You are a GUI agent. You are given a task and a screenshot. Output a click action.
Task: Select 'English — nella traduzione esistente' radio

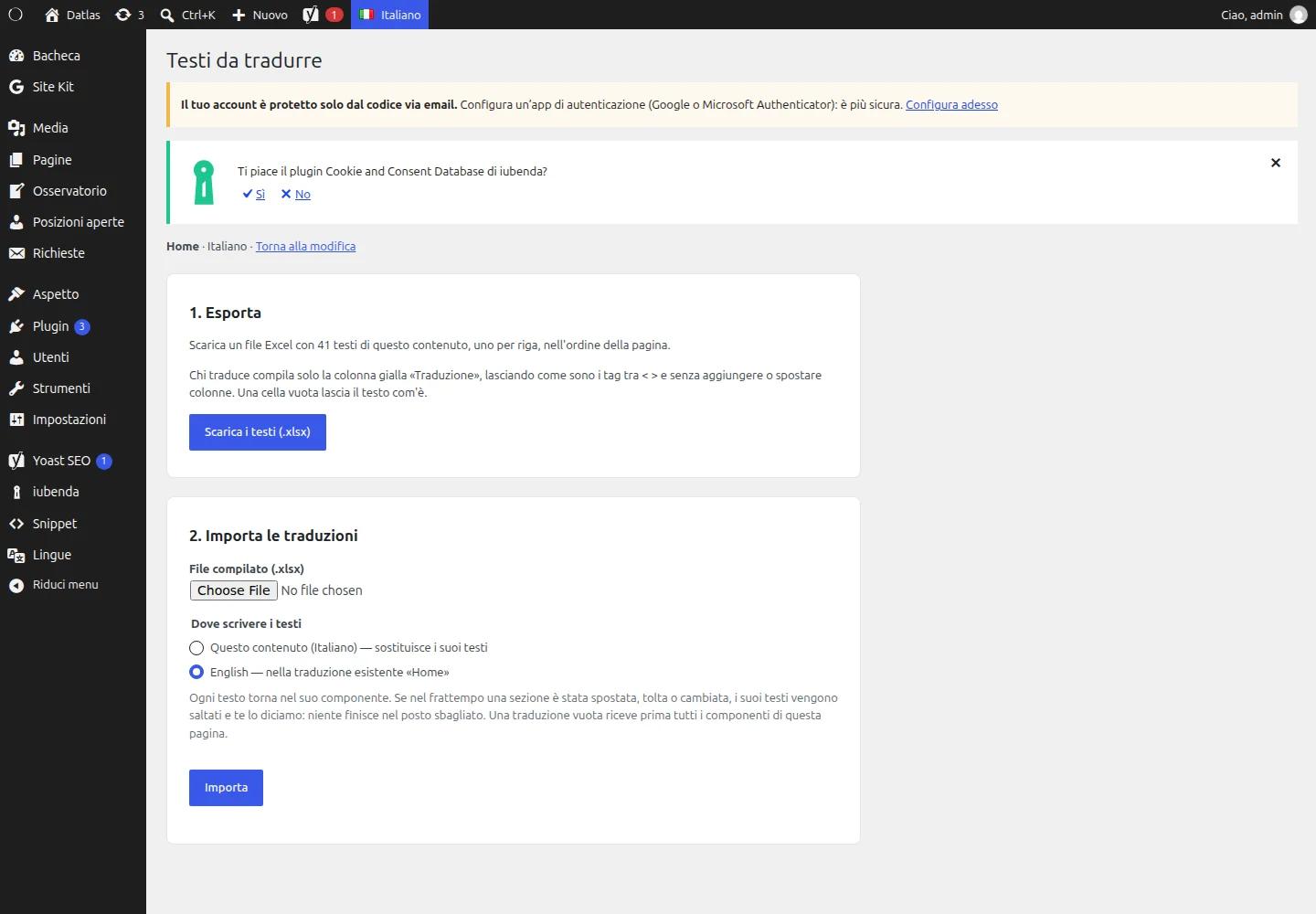[x=196, y=672]
